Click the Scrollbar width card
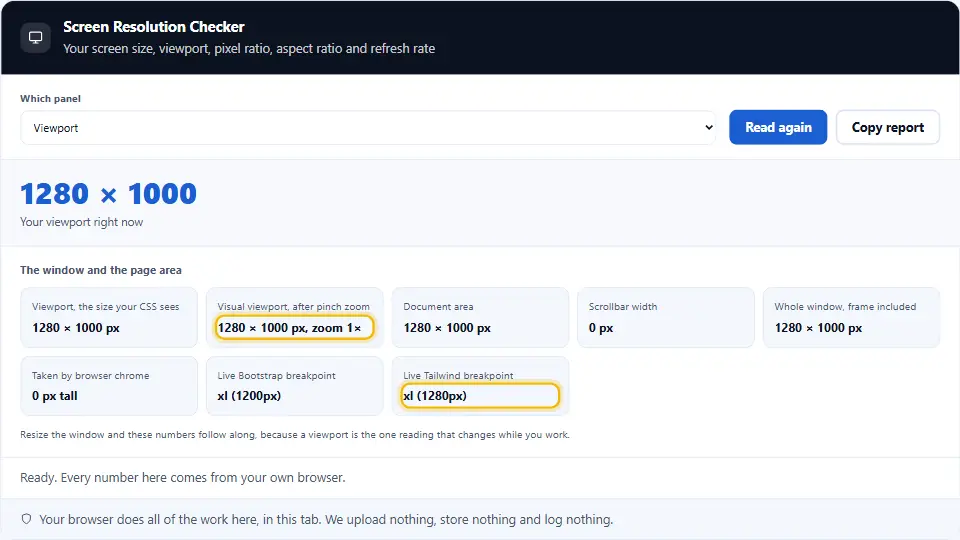The width and height of the screenshot is (960, 540). pos(666,317)
